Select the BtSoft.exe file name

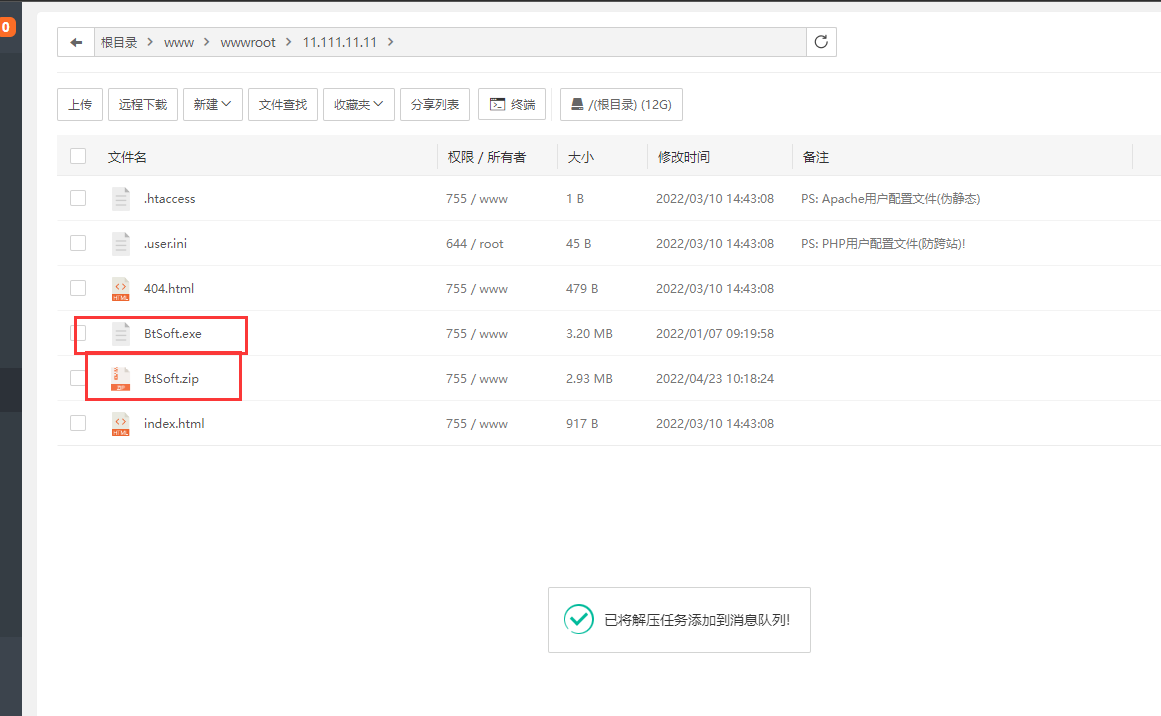click(x=173, y=334)
